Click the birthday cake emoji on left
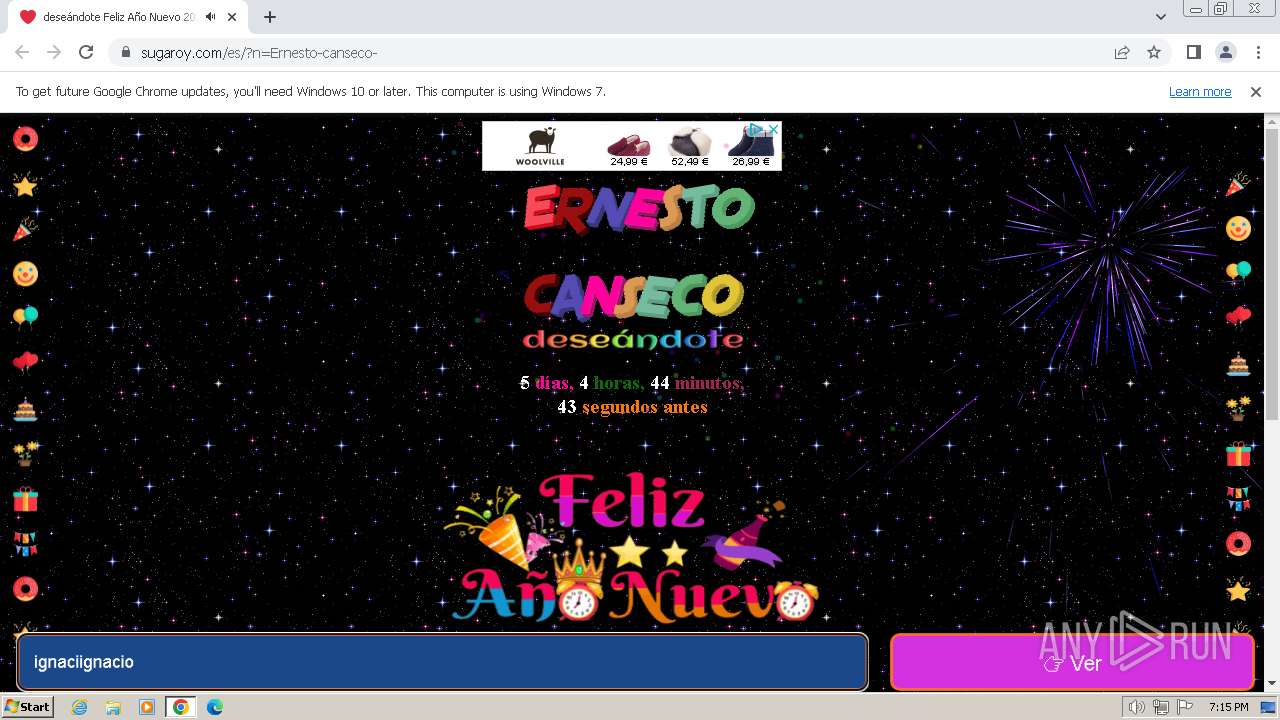This screenshot has width=1280, height=720. click(x=25, y=409)
